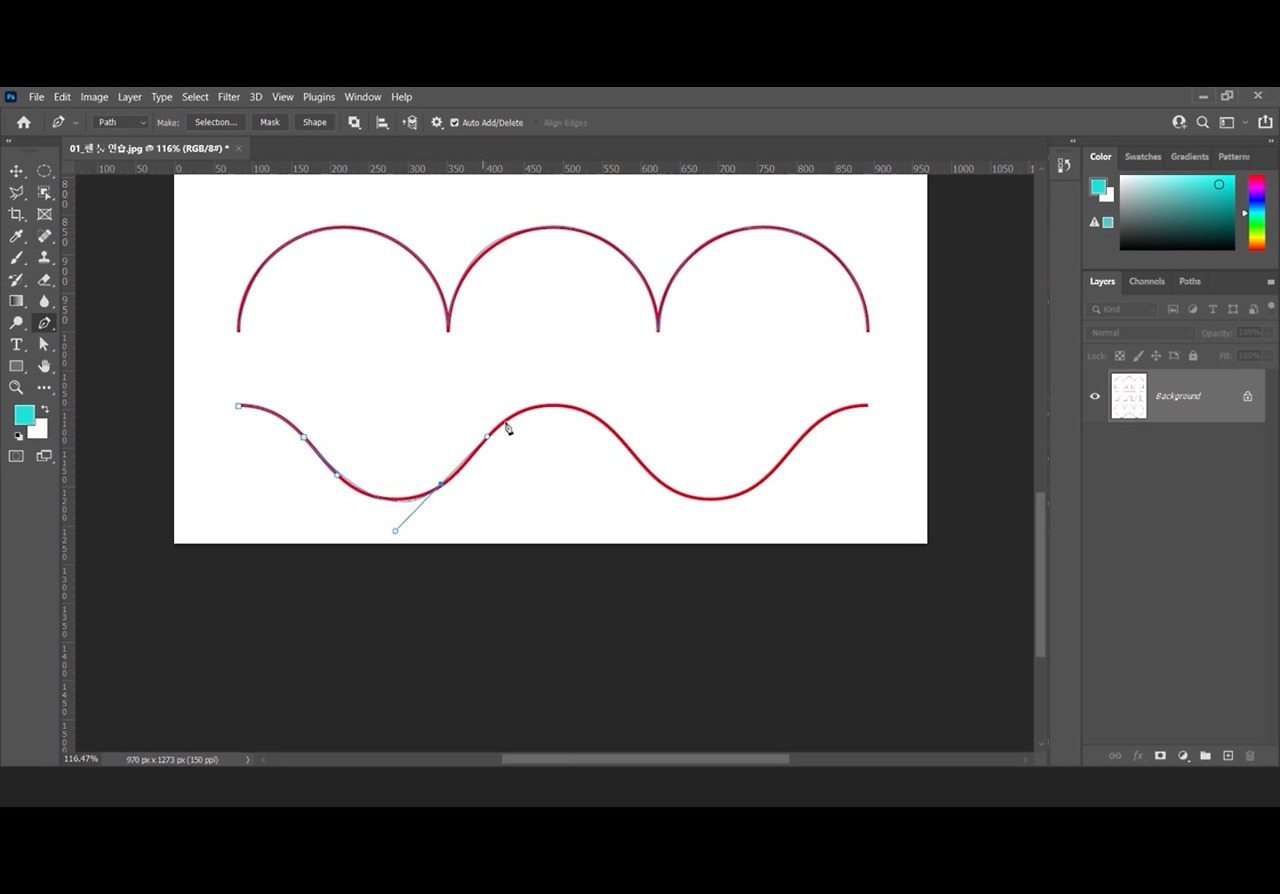The height and width of the screenshot is (894, 1280).
Task: Open the Plugins menu
Action: (319, 97)
